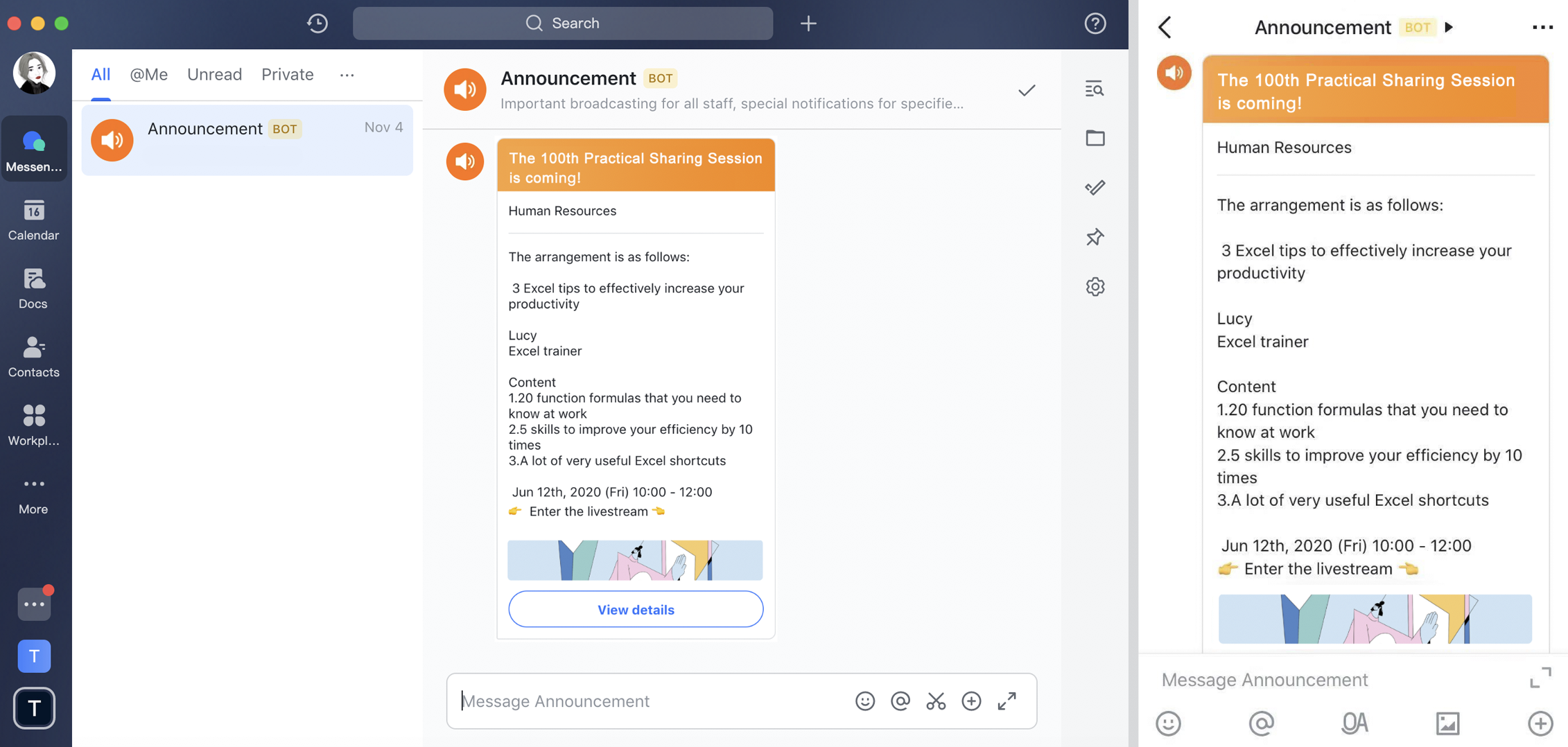Click the plus icon beside Search
Viewport: 1568px width, 747px height.
click(808, 24)
